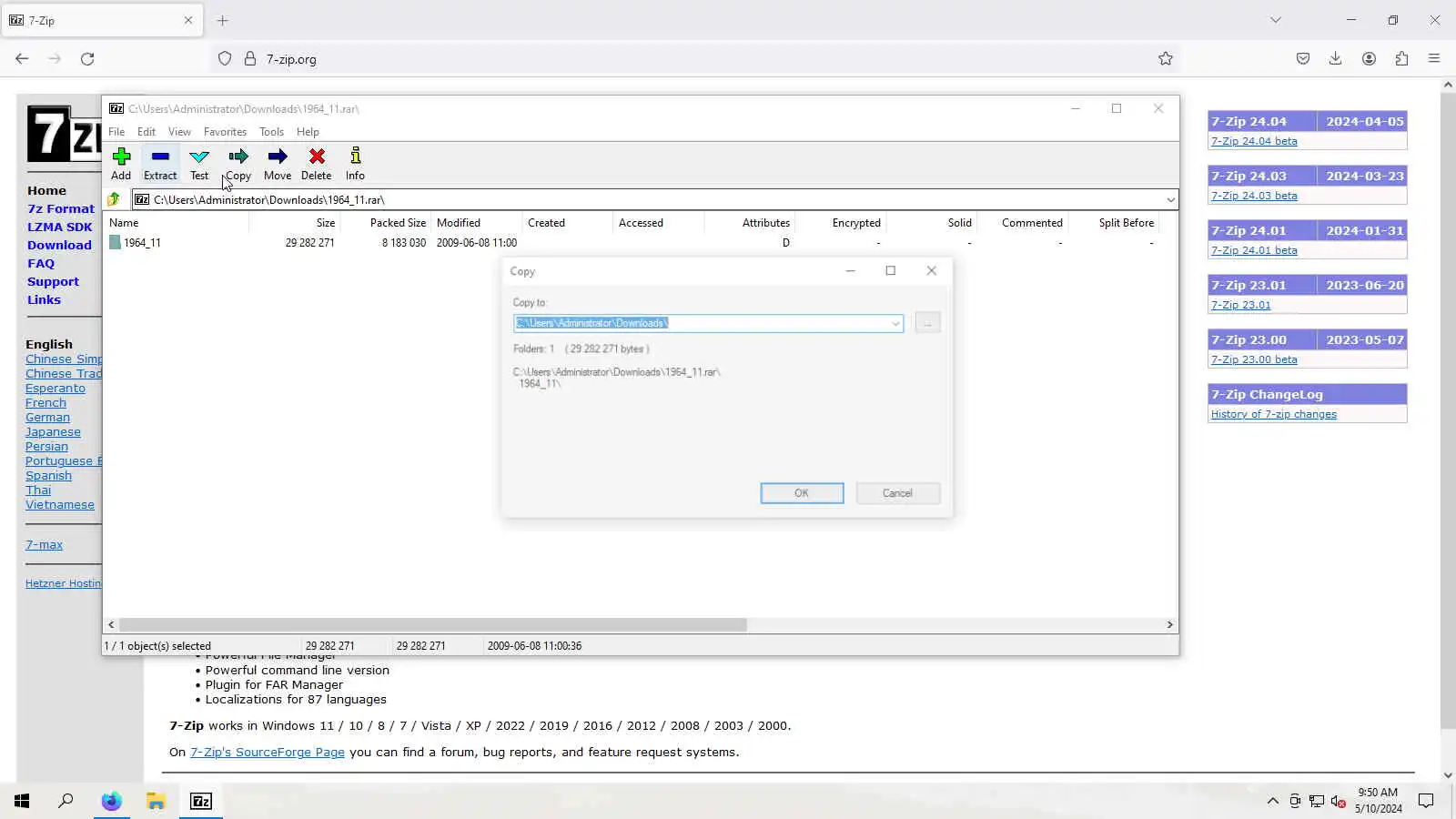Open Firefox downloads icon
The height and width of the screenshot is (819, 1456).
coord(1335,58)
